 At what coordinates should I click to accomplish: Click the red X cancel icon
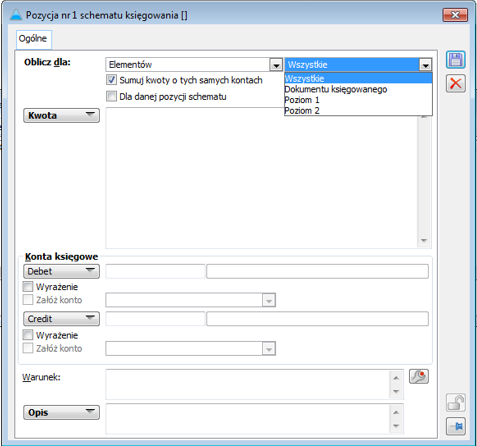[x=456, y=83]
